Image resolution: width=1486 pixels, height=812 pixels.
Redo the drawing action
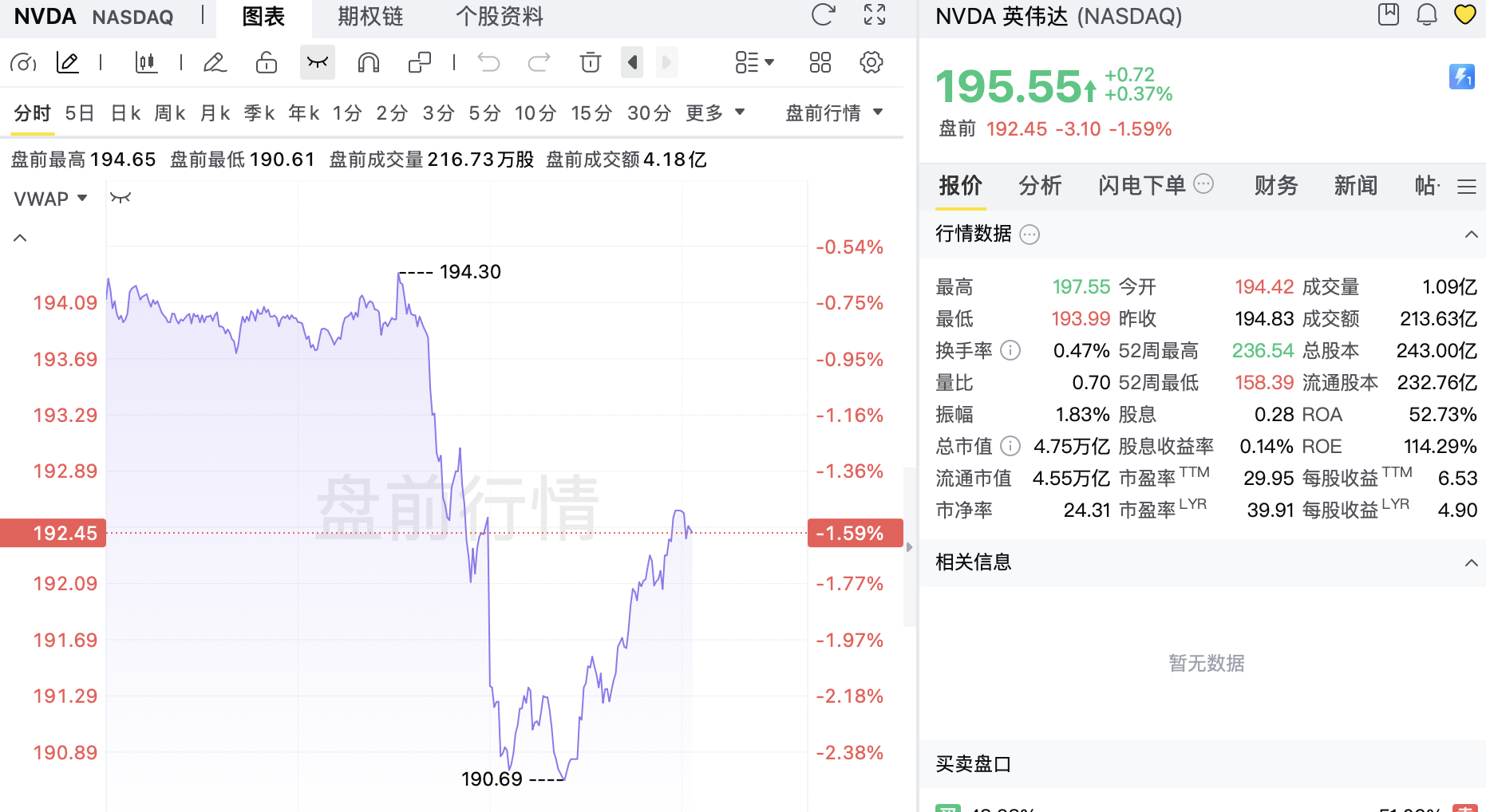539,62
